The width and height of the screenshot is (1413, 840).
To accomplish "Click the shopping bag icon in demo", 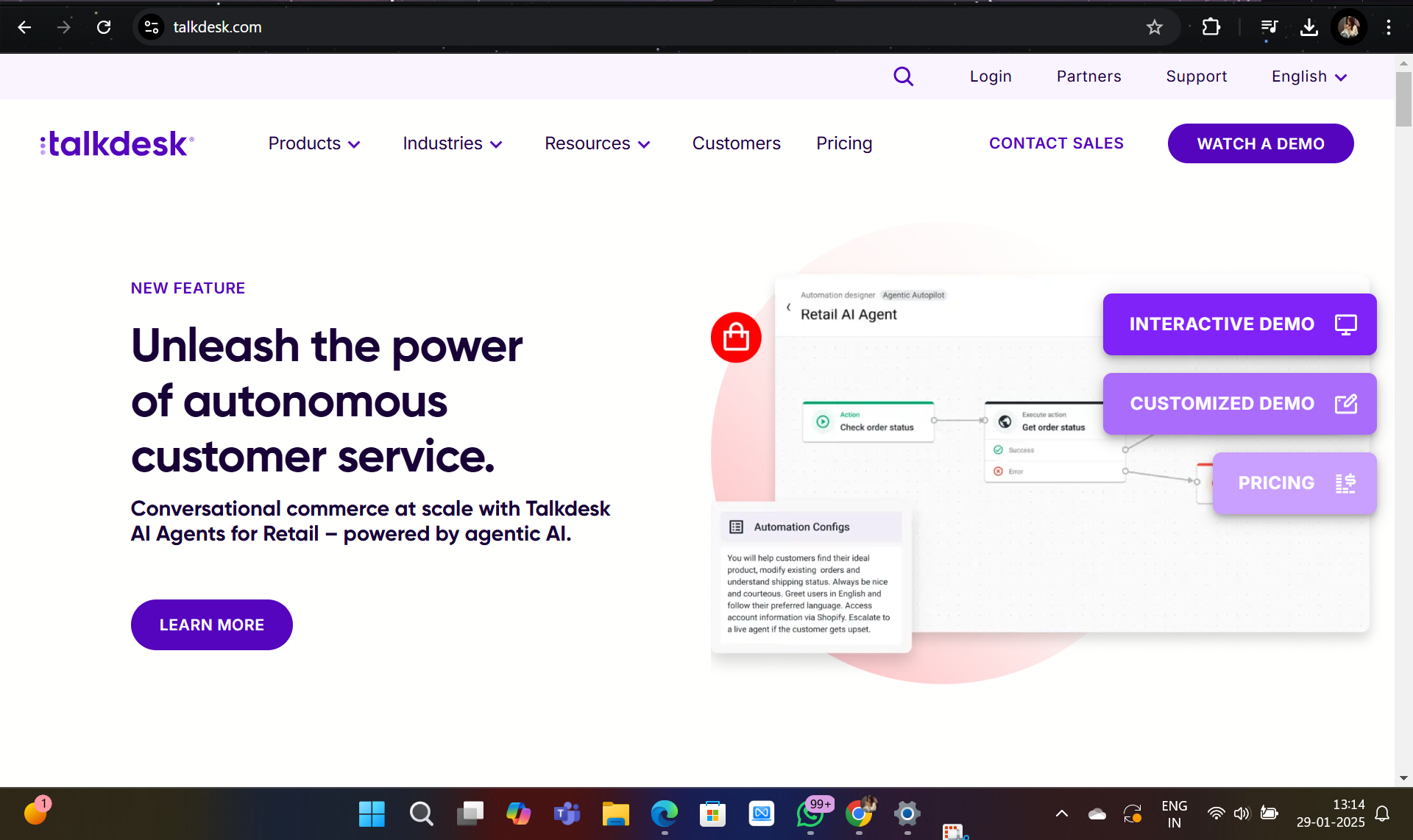I will pos(735,338).
